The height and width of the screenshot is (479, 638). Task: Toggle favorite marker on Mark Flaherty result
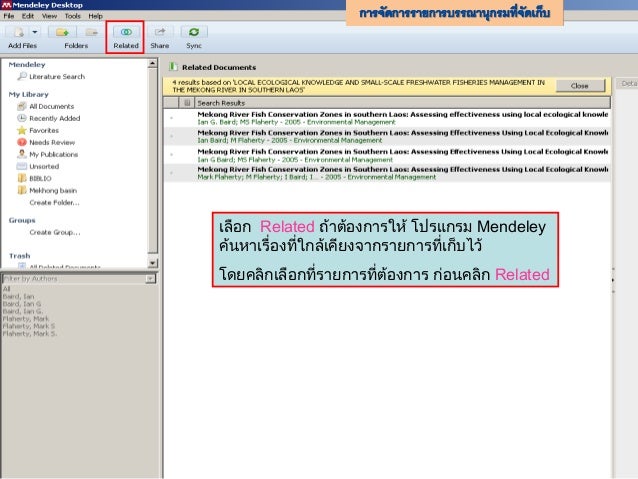point(171,173)
